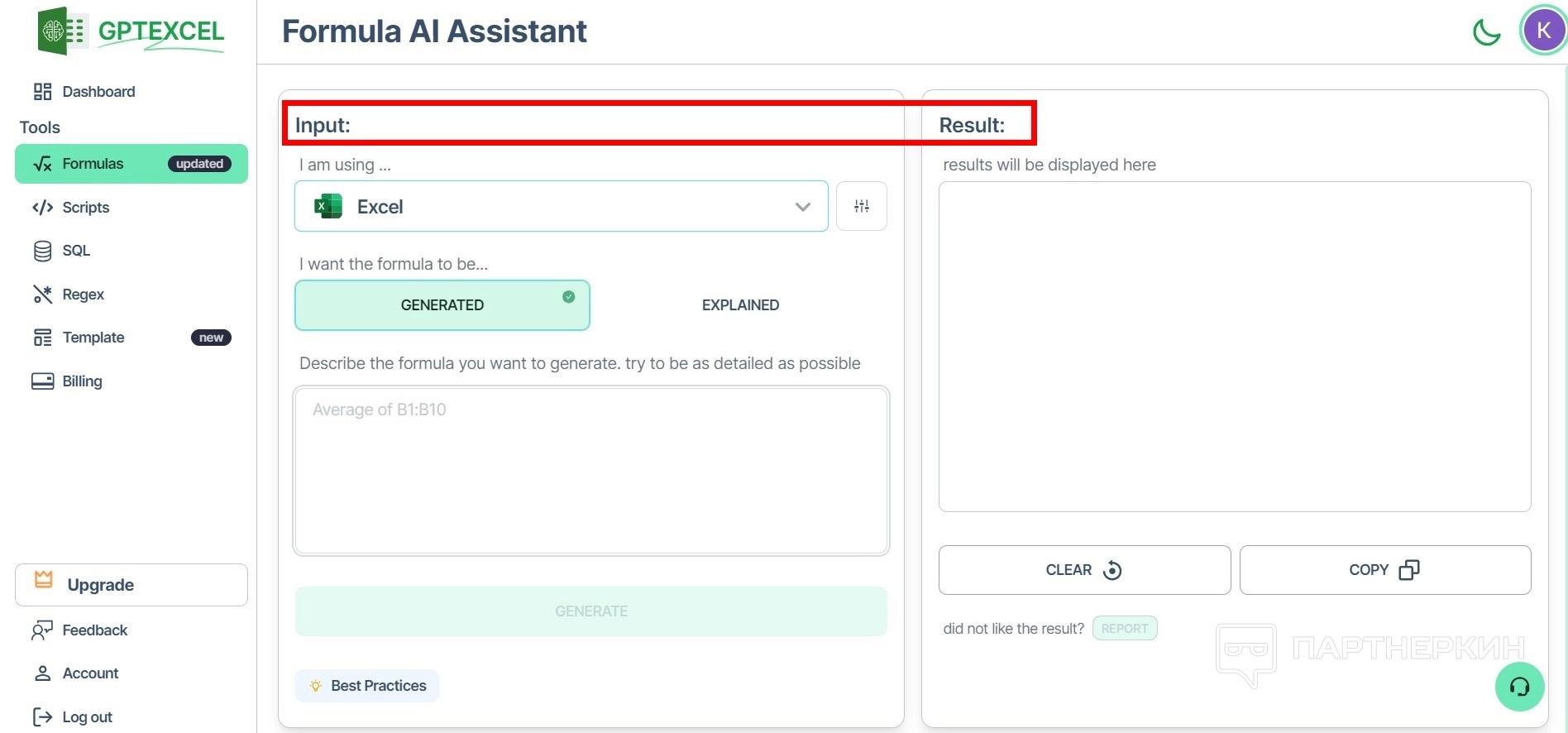Go to SQL tool
This screenshot has height=733, width=1568.
[75, 251]
